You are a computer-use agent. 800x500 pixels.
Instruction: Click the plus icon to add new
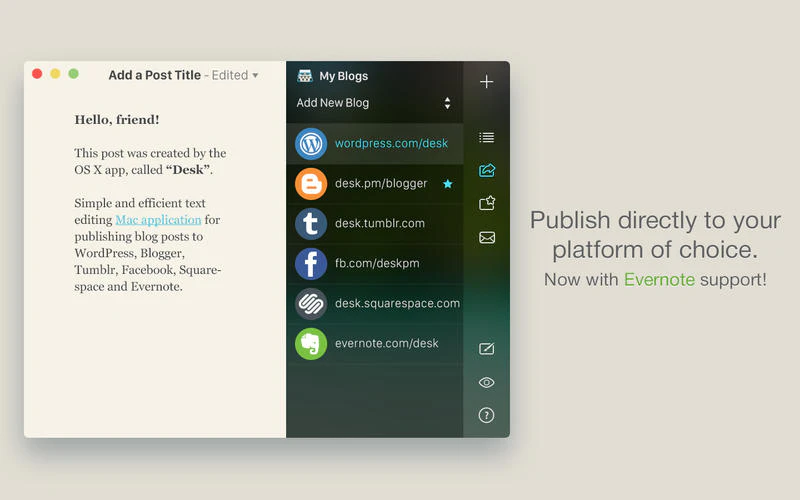pos(486,82)
